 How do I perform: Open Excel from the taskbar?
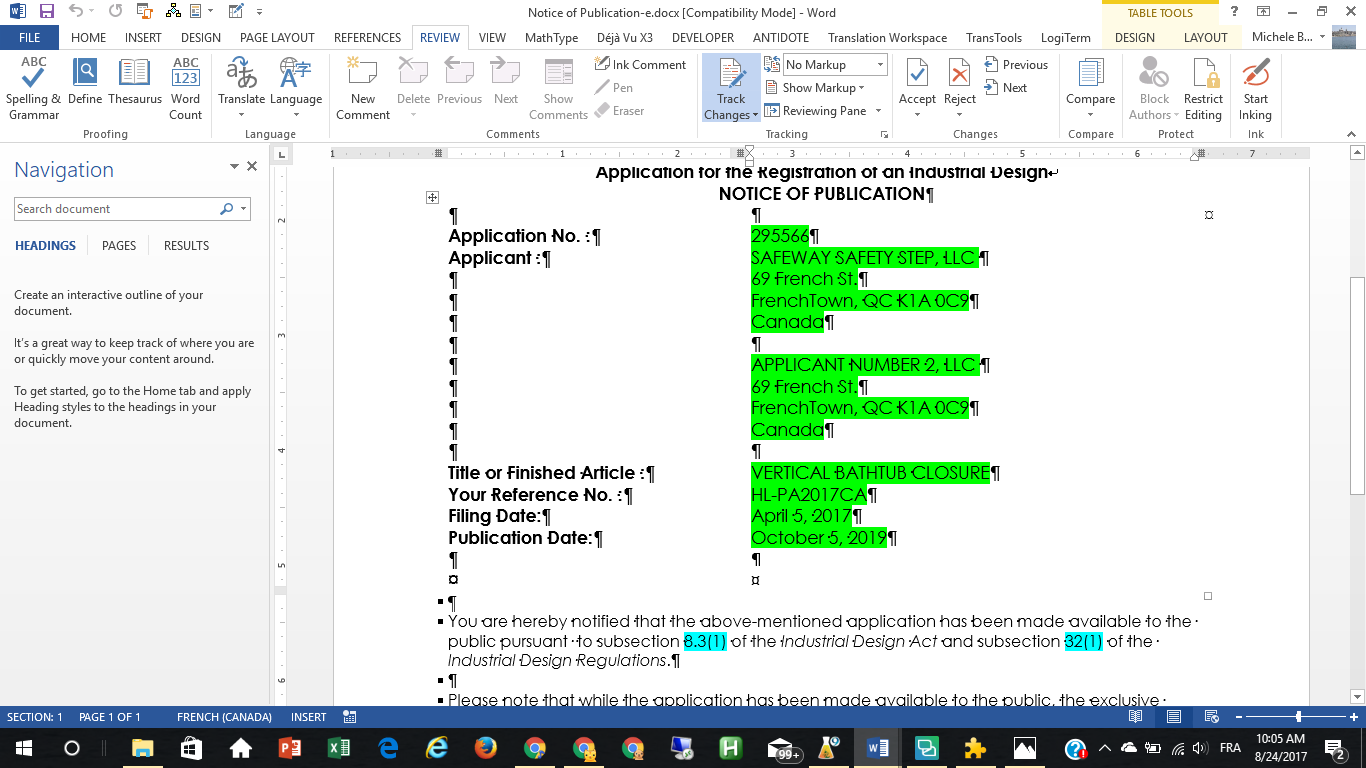pyautogui.click(x=339, y=748)
